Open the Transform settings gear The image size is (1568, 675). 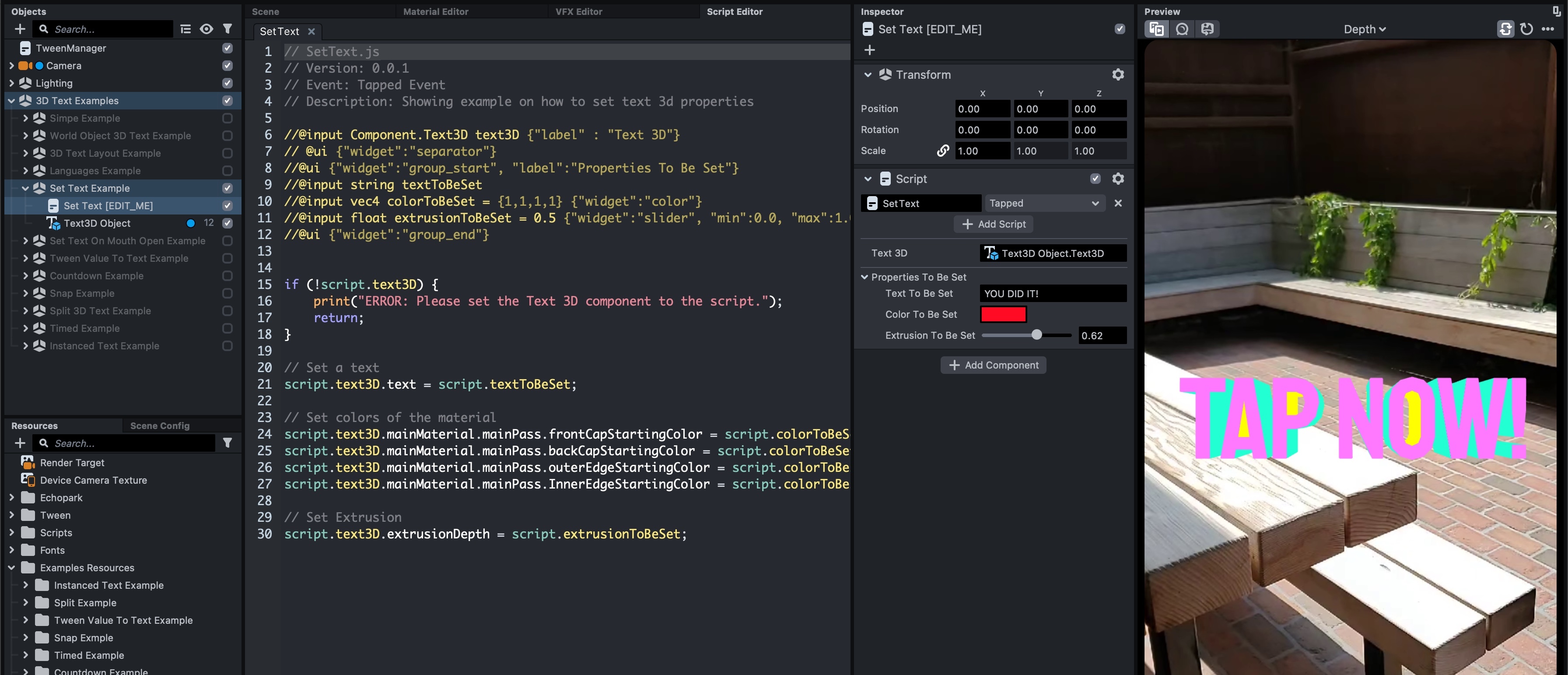(x=1118, y=74)
